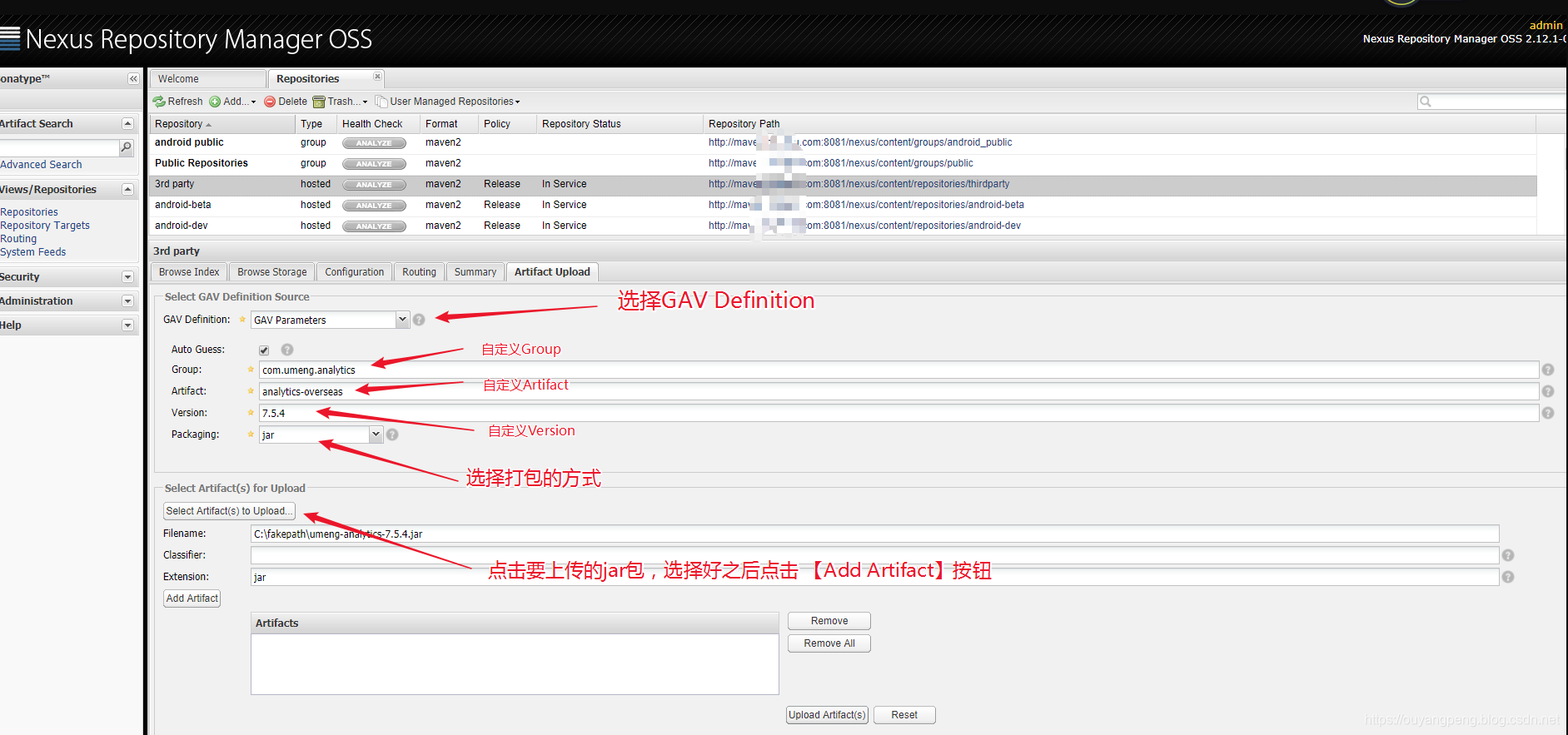Open Repositories link in sidebar
The image size is (1568, 735).
coord(29,212)
